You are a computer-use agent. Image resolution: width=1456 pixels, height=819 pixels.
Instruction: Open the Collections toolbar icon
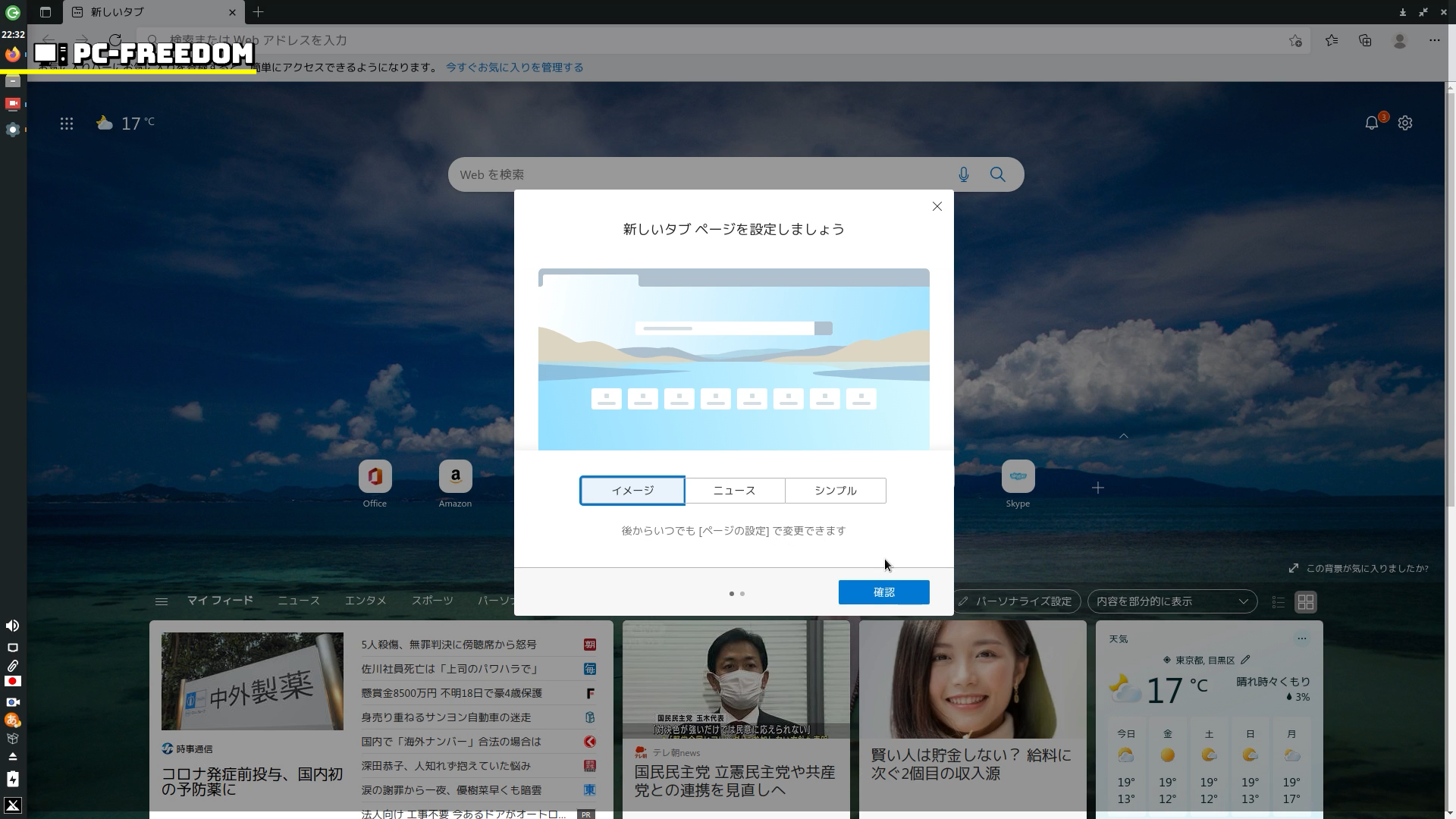click(1365, 41)
